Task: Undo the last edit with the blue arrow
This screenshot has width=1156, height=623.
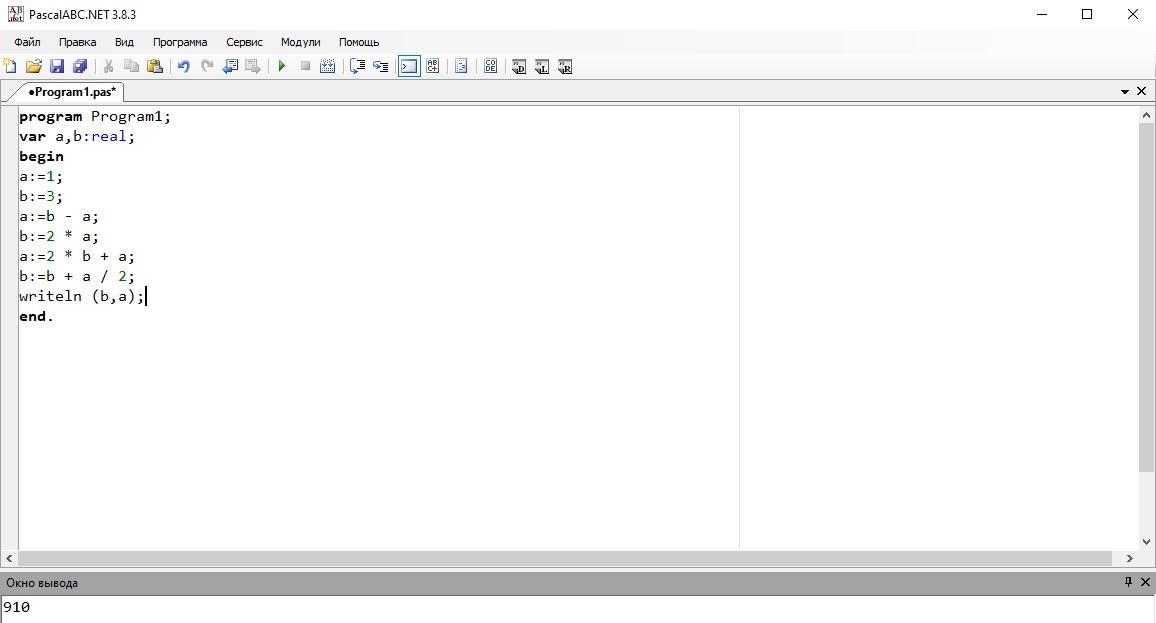Action: [x=184, y=66]
